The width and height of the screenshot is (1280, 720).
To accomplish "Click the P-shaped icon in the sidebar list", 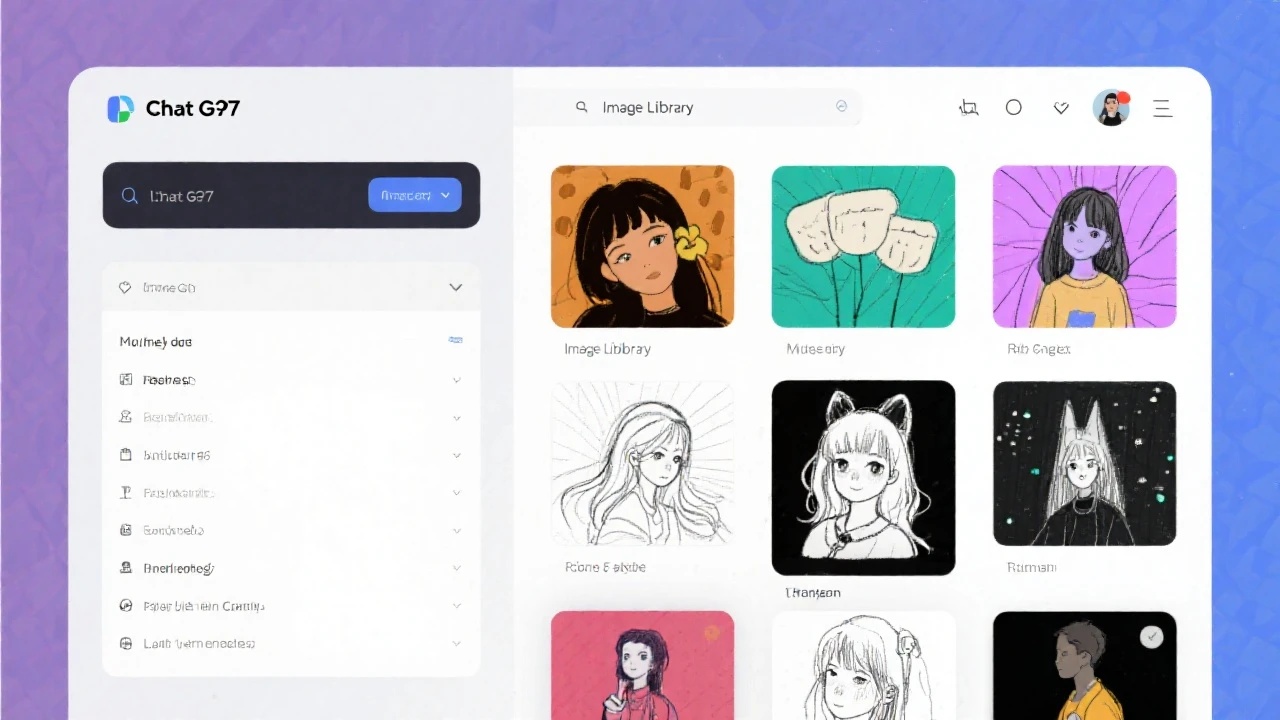I will tap(126, 493).
